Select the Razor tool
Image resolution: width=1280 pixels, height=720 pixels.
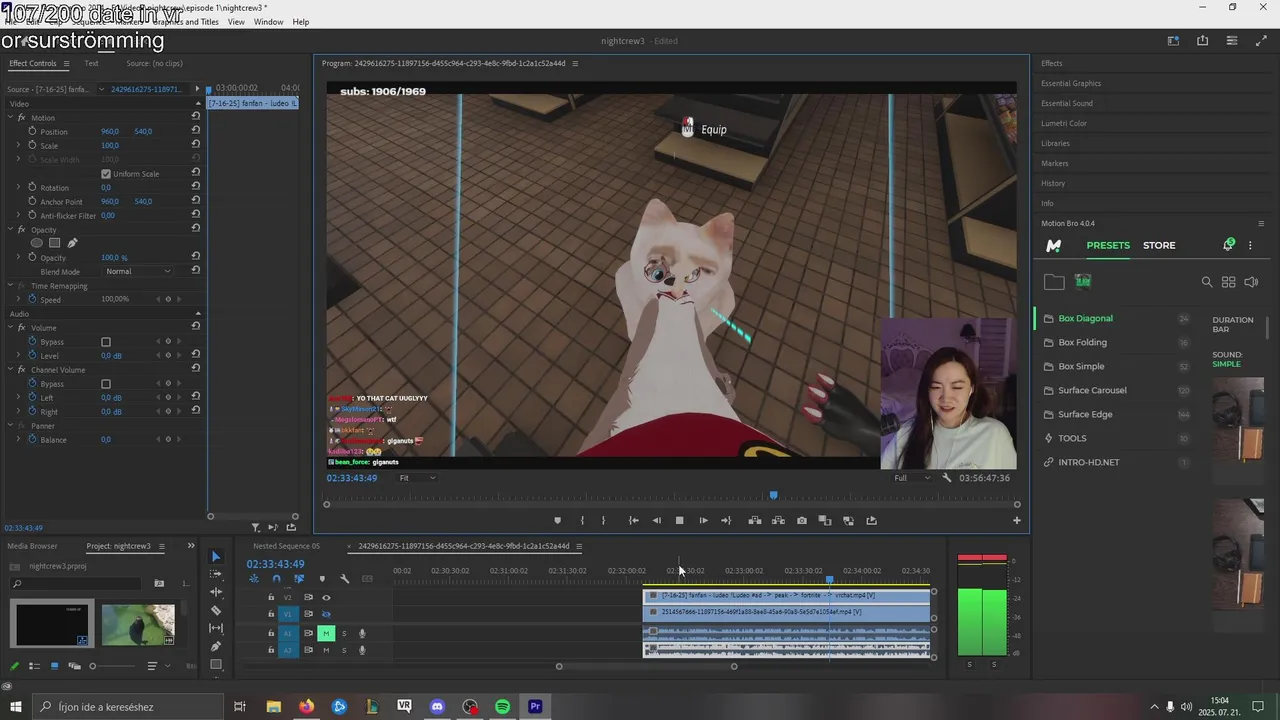pos(216,610)
